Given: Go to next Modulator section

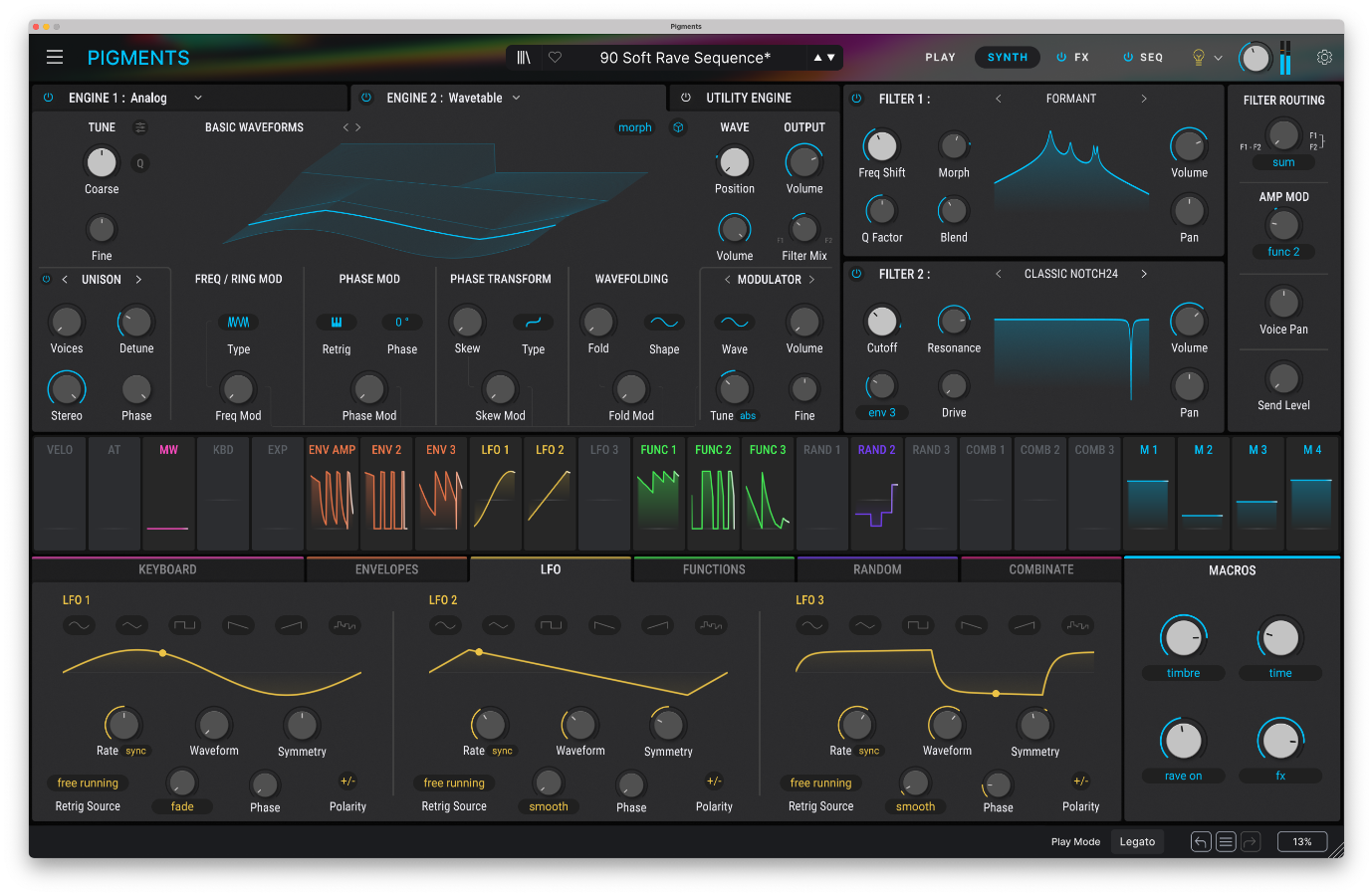Looking at the screenshot, I should 811,280.
